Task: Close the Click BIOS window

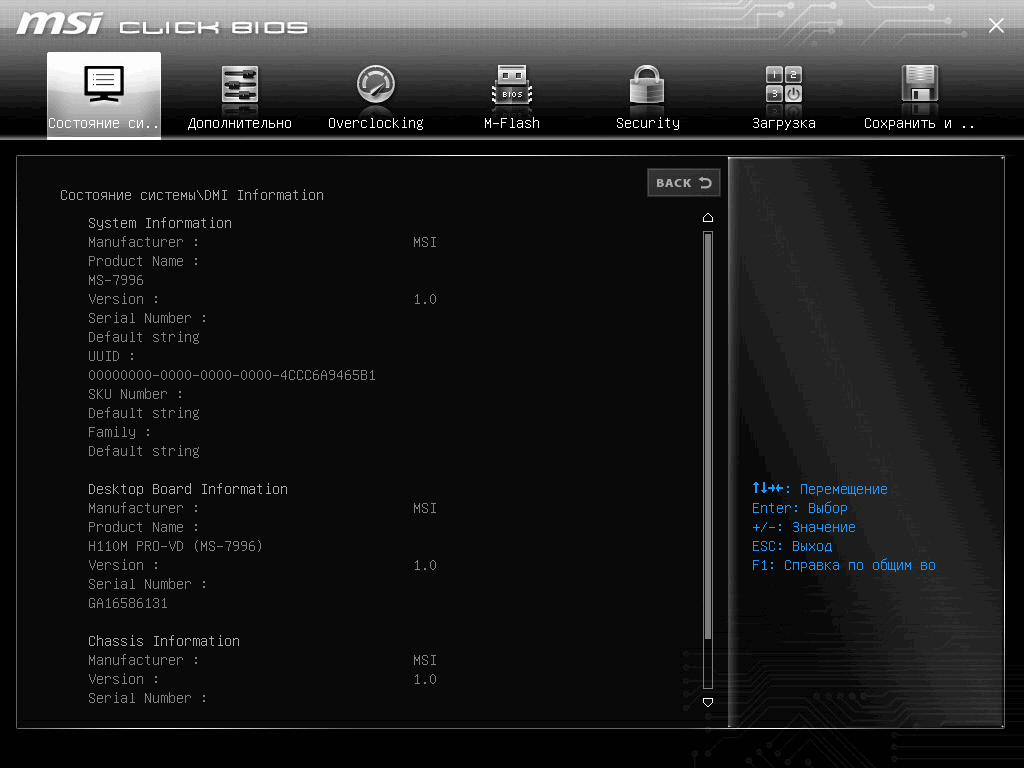Action: tap(996, 25)
